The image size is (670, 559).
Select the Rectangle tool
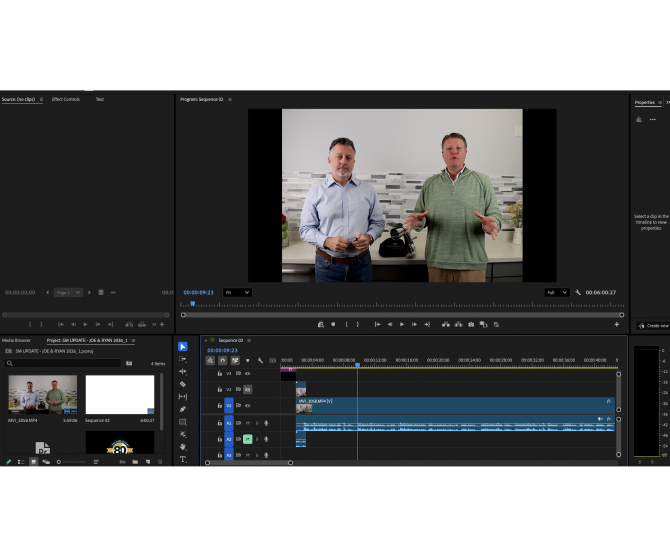(183, 422)
